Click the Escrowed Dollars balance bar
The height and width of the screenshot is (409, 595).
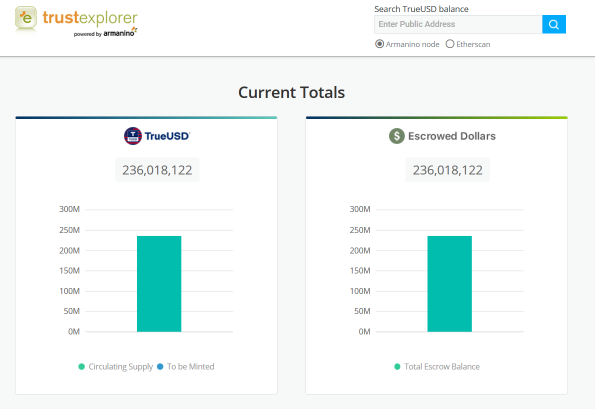point(450,284)
